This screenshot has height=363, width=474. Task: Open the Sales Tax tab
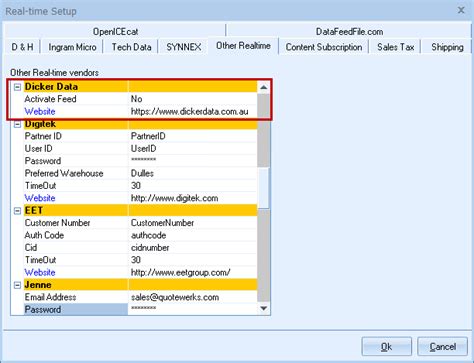tap(395, 47)
